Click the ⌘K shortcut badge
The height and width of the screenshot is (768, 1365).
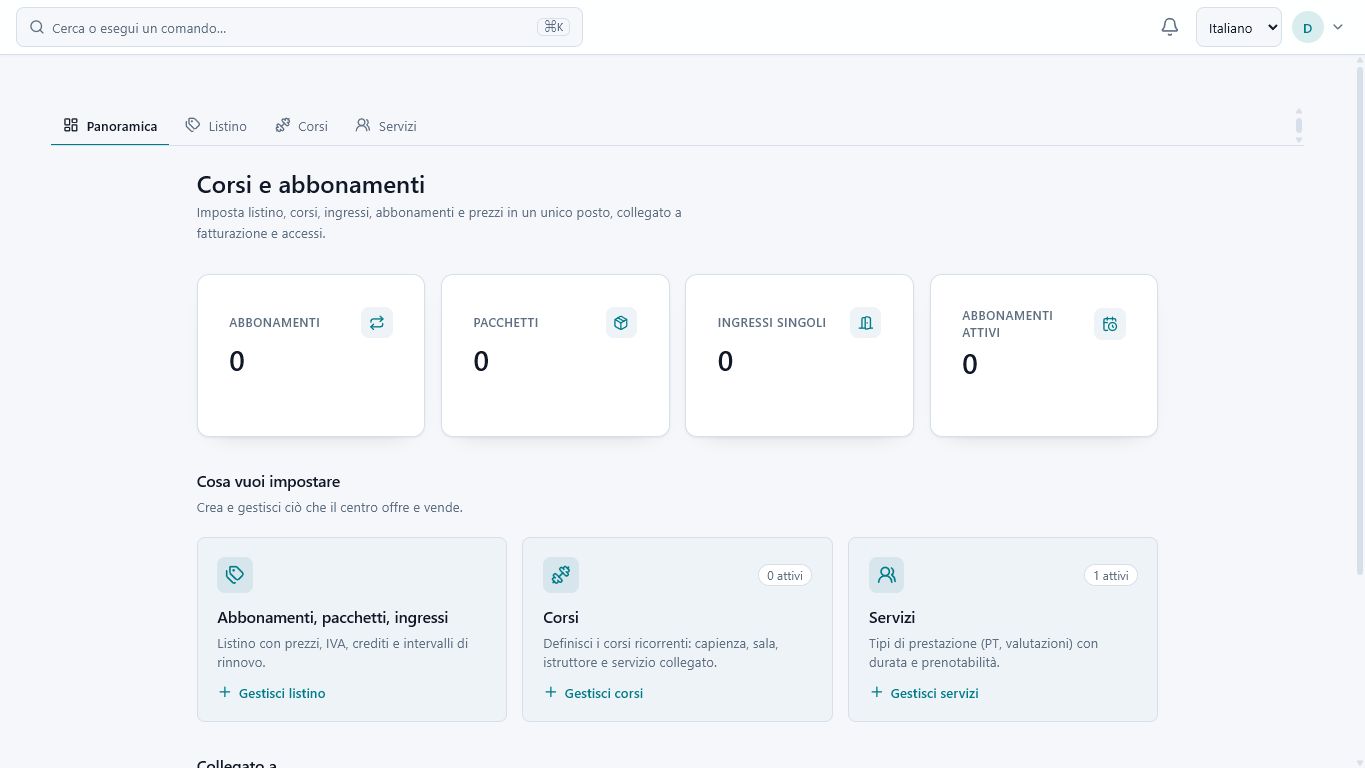pos(553,27)
